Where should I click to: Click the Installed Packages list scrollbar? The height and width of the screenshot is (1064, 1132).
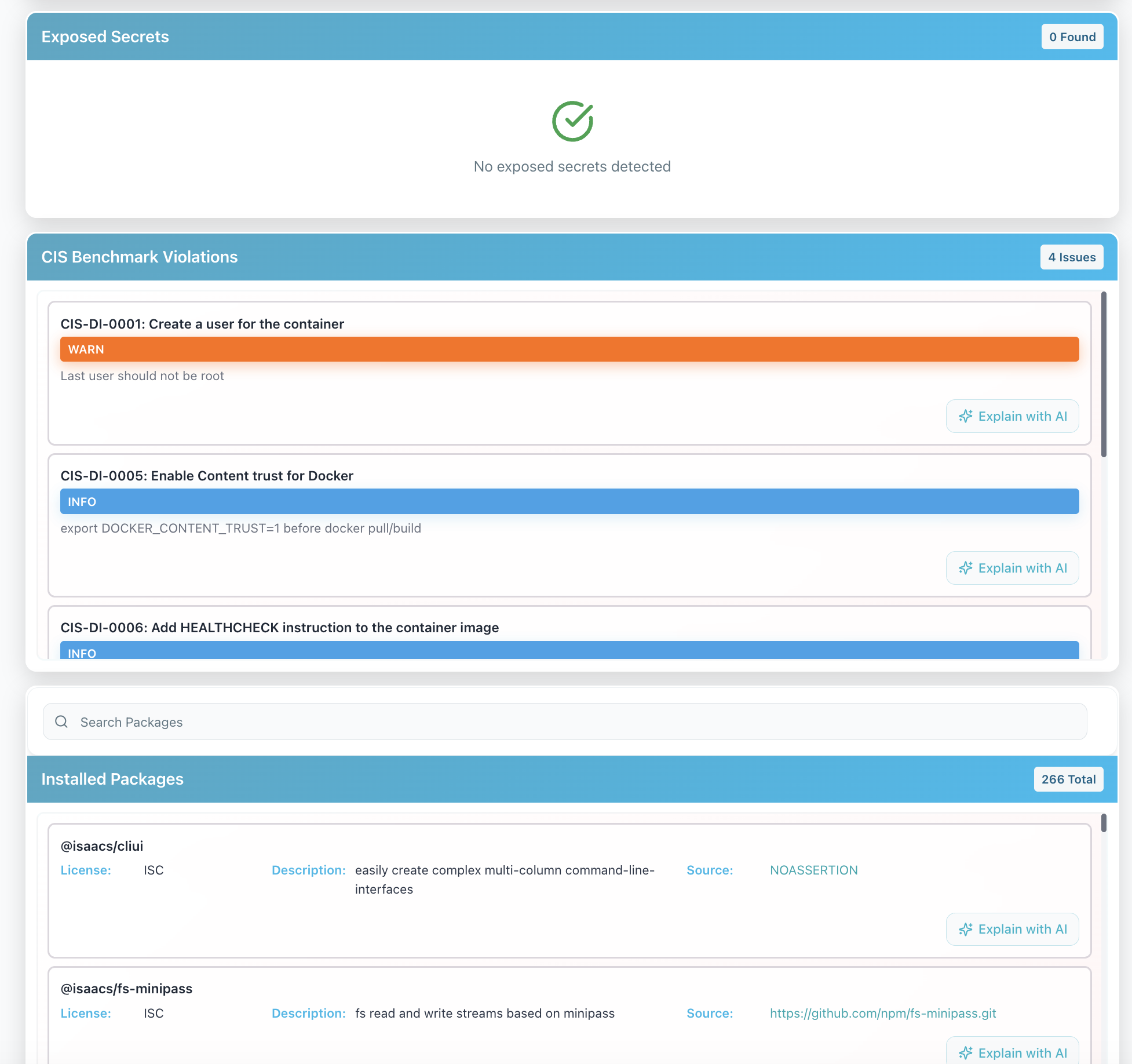(x=1104, y=823)
